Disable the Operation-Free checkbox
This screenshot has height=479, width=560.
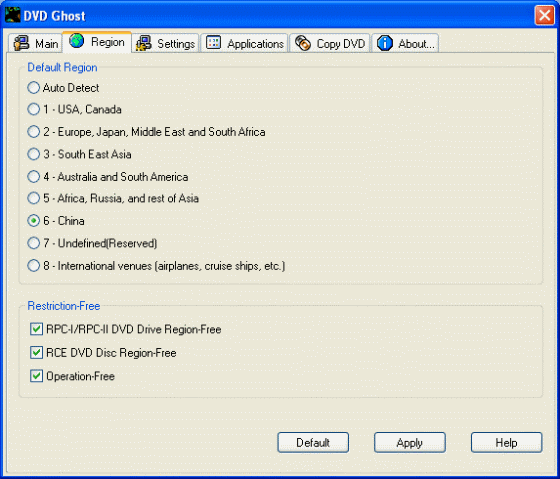(36, 376)
